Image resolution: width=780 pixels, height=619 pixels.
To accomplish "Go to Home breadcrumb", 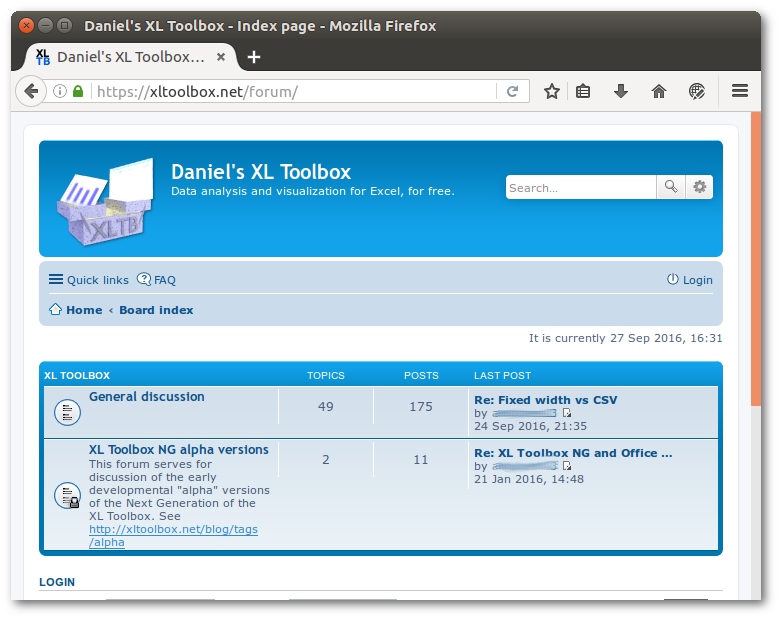I will [x=84, y=310].
